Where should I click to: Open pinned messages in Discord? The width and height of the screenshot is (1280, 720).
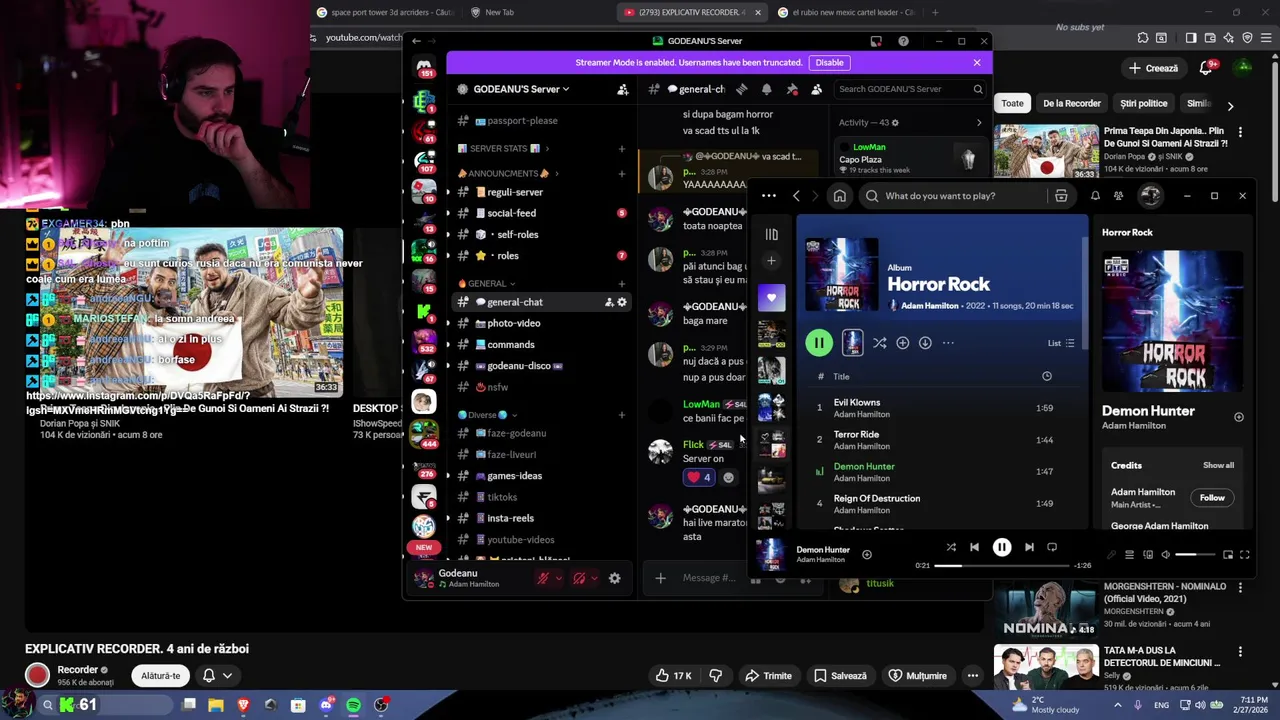pos(792,89)
